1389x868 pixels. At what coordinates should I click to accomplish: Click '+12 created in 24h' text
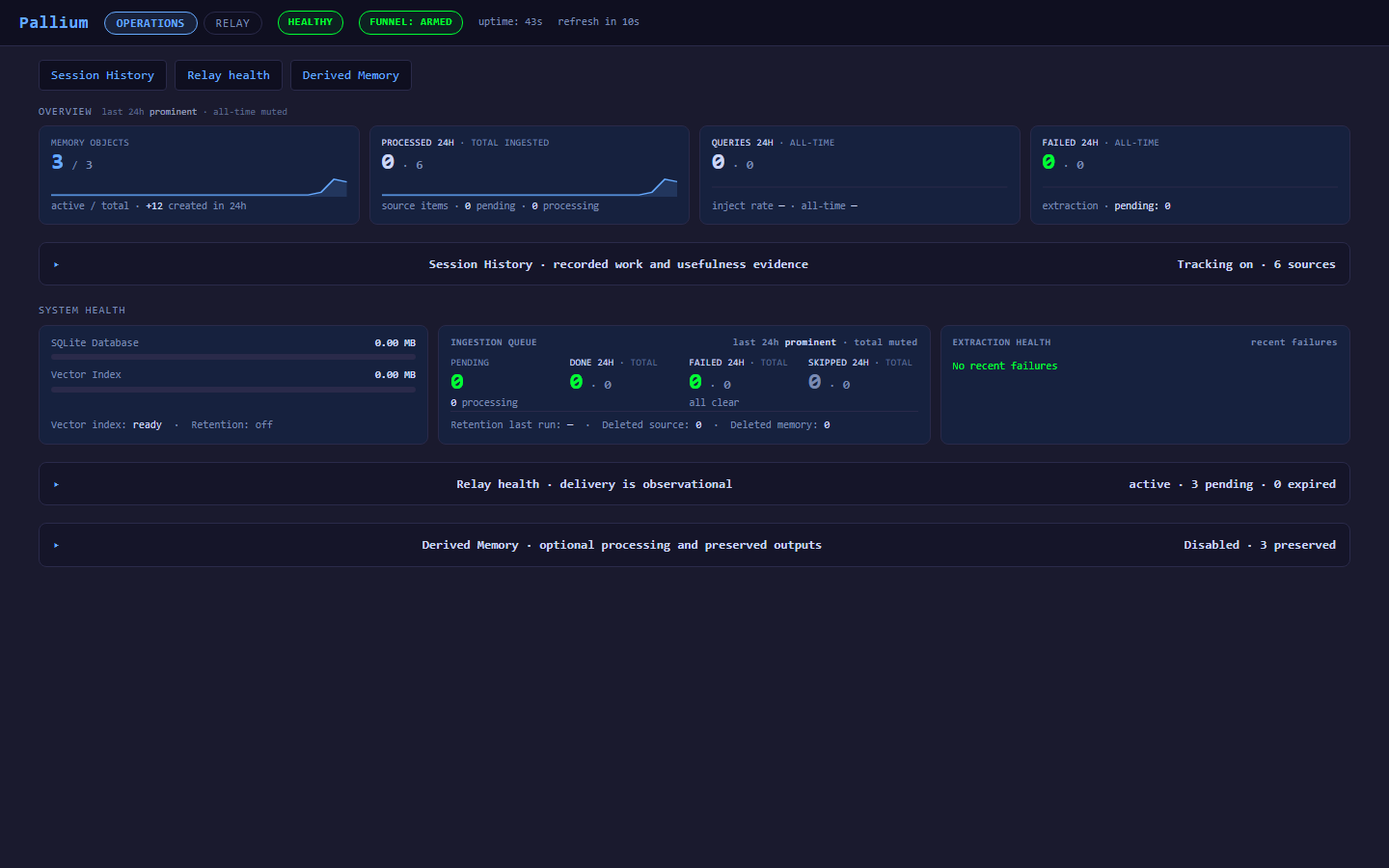(196, 205)
